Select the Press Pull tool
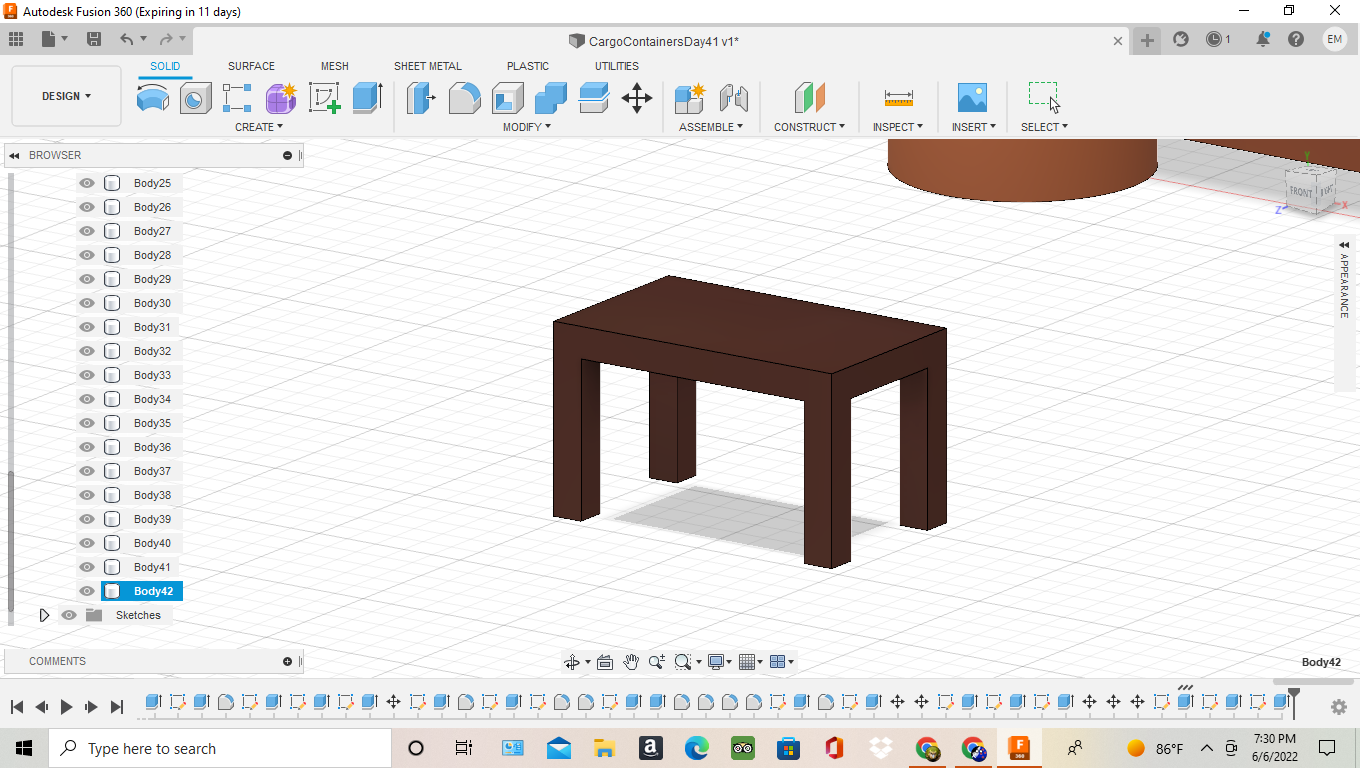 421,98
